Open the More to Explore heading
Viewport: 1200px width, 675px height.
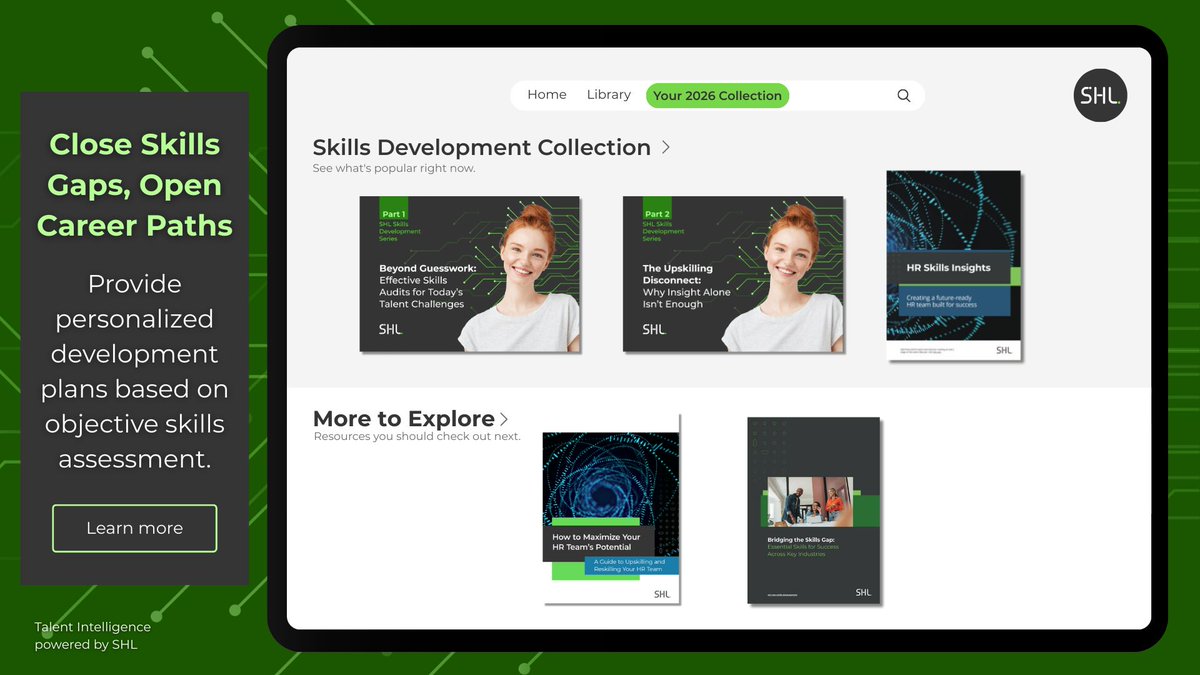(x=404, y=419)
